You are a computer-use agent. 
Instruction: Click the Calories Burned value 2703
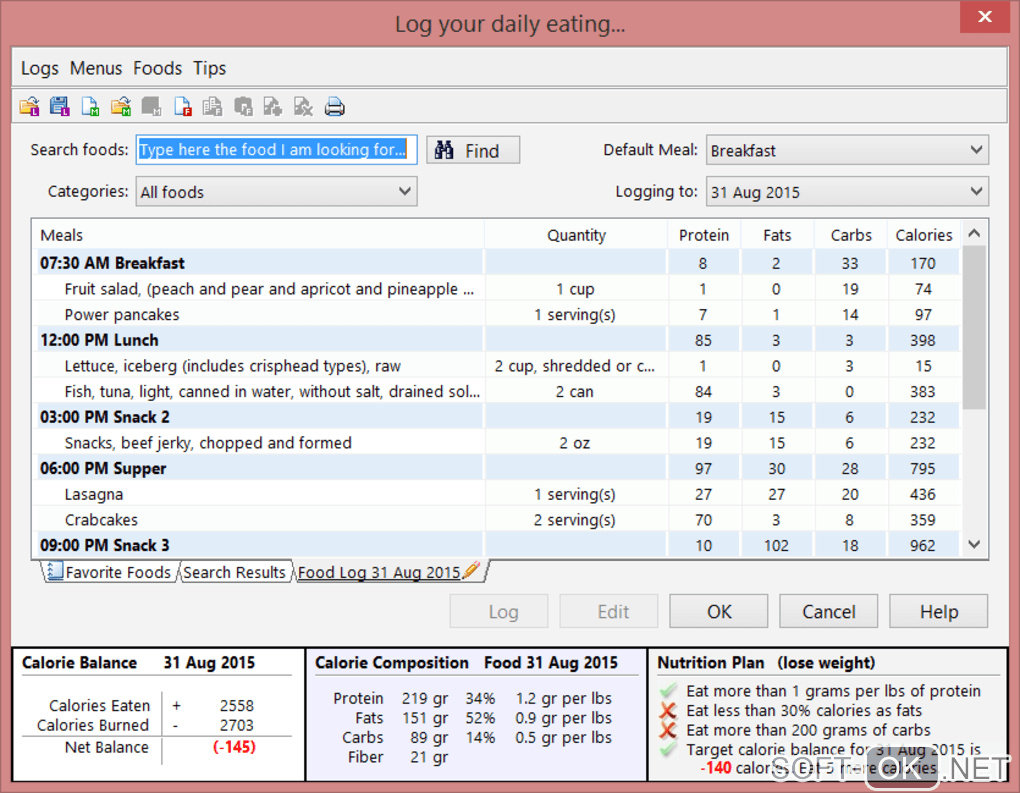click(237, 725)
